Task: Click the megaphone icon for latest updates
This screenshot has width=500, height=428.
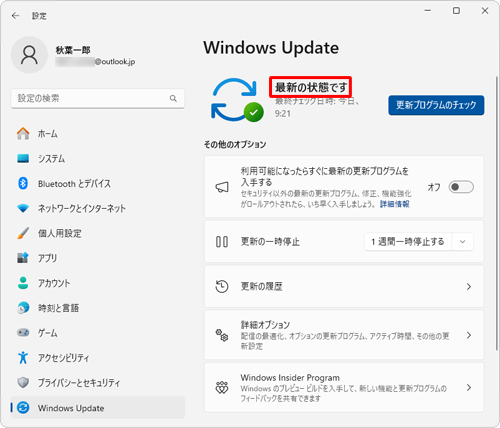Action: click(x=222, y=187)
